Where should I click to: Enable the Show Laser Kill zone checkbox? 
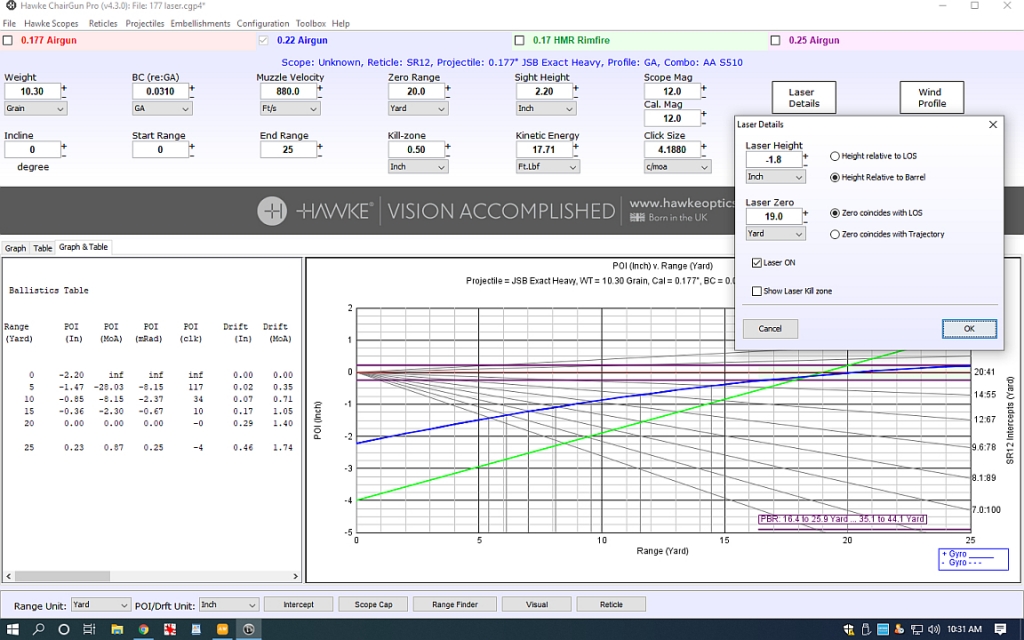click(x=757, y=291)
